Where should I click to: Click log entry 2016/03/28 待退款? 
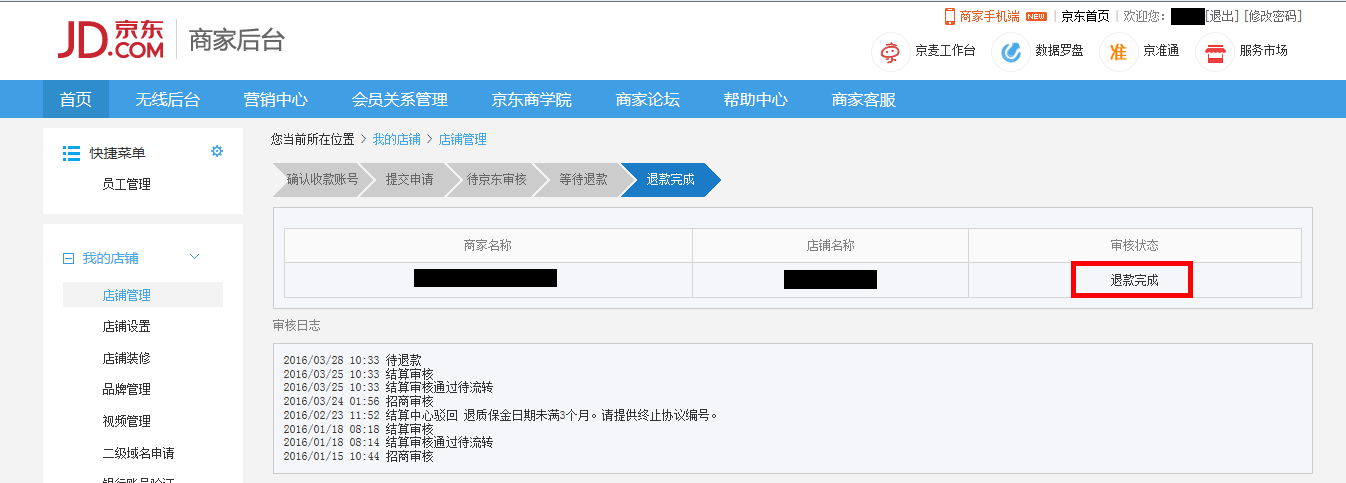pyautogui.click(x=352, y=360)
